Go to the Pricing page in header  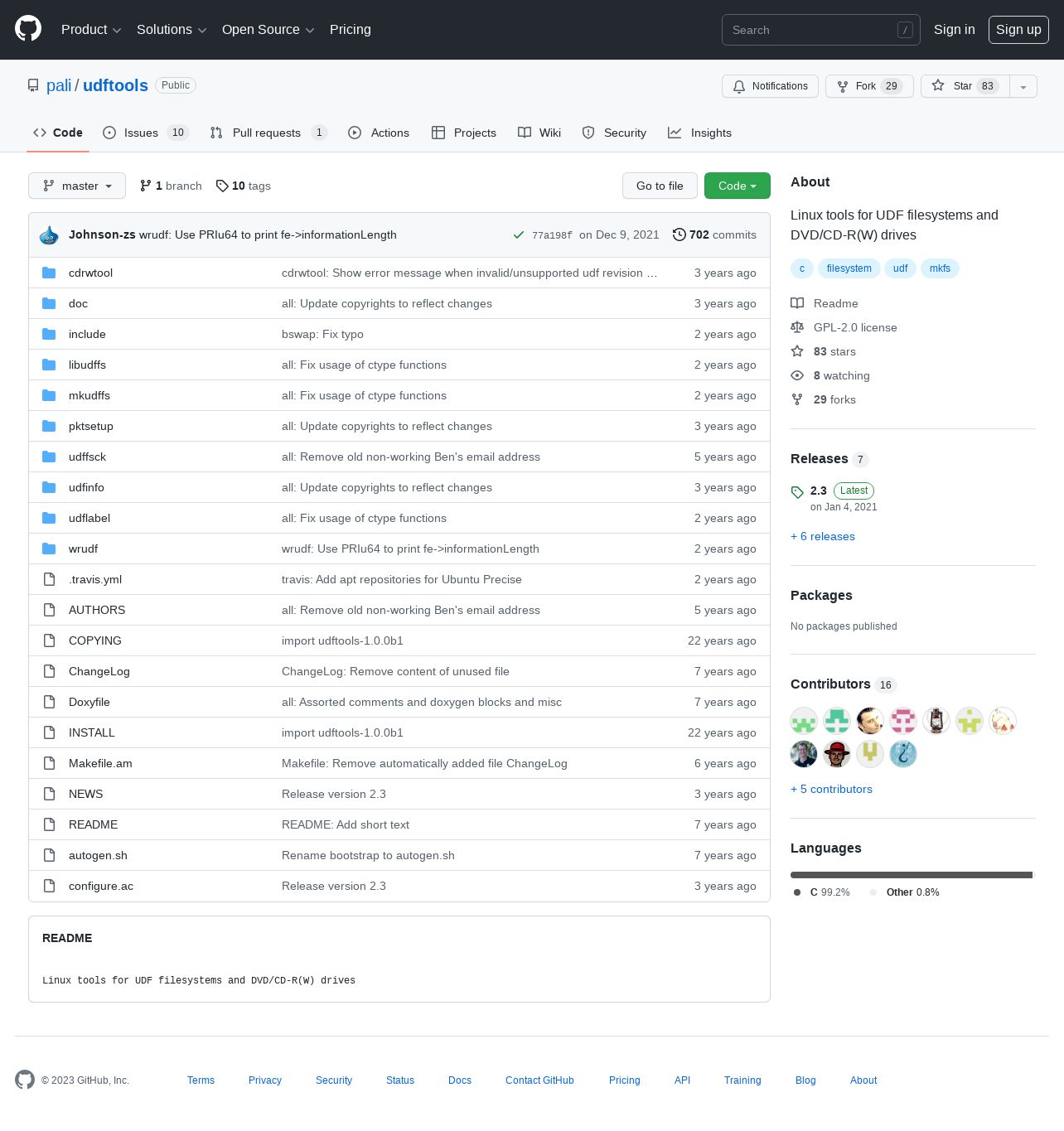(351, 29)
